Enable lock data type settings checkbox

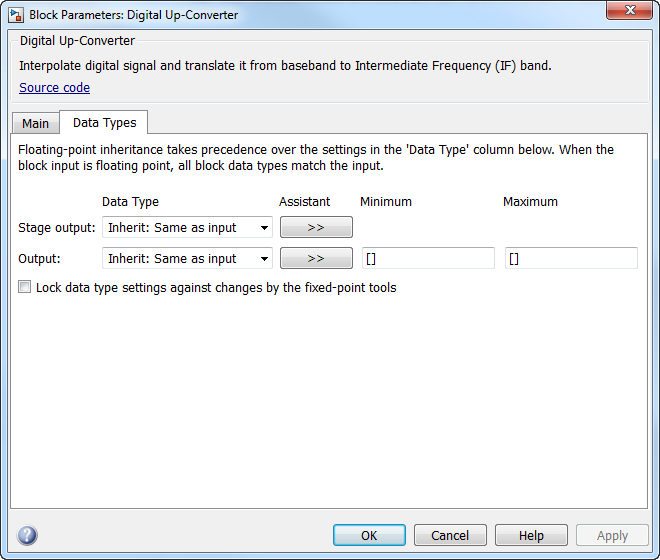pyautogui.click(x=24, y=287)
